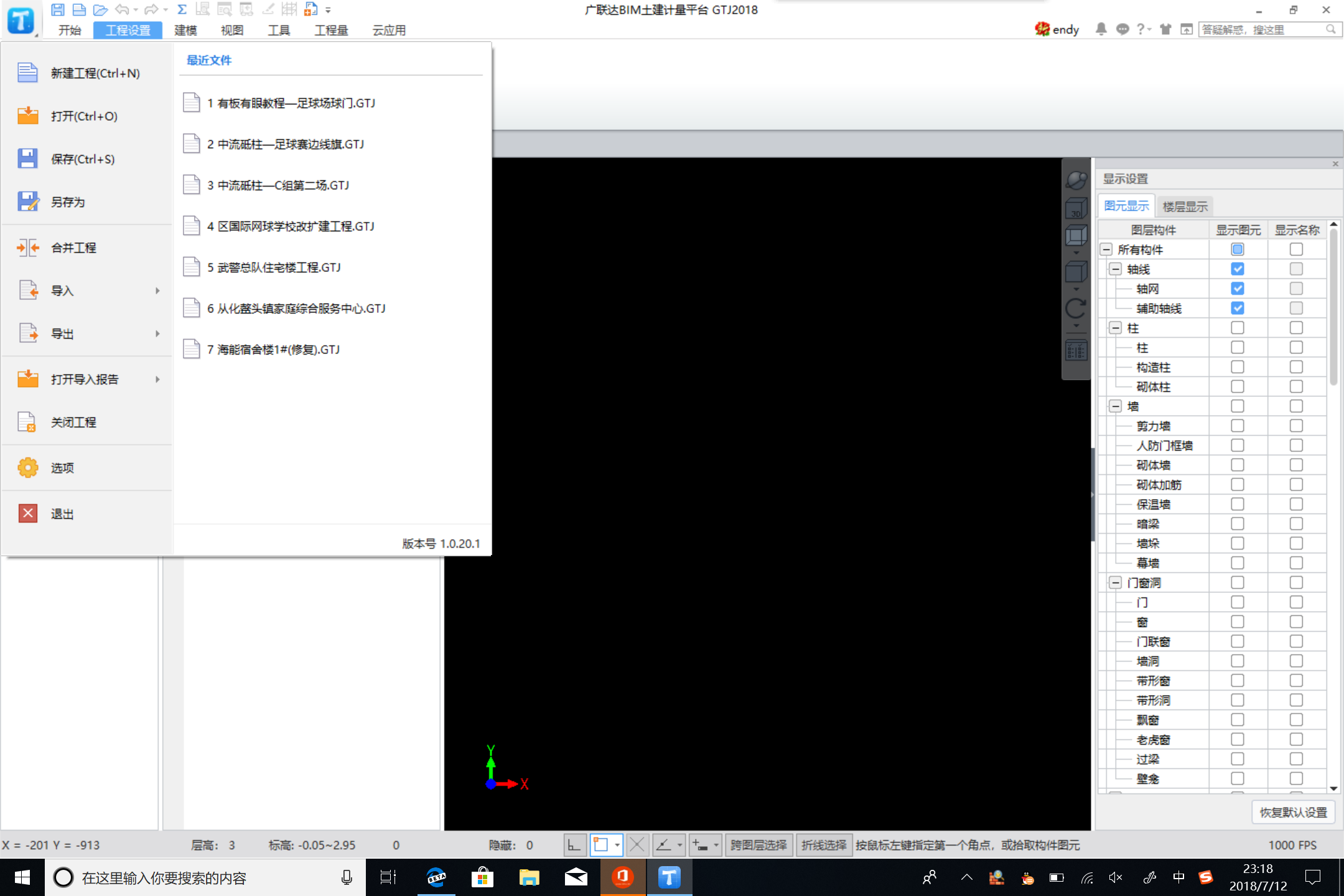The image size is (1344, 896).
Task: Click the scroll-down arrow of display settings list
Action: pyautogui.click(x=1333, y=788)
